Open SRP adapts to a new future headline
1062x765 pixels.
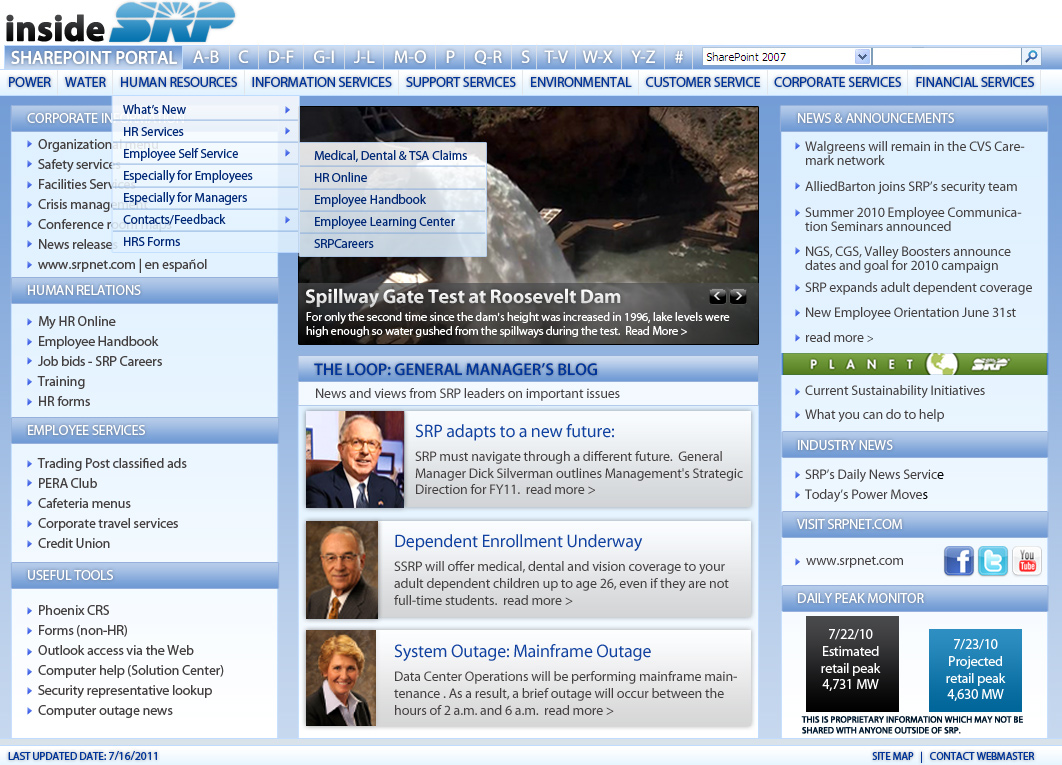point(515,432)
